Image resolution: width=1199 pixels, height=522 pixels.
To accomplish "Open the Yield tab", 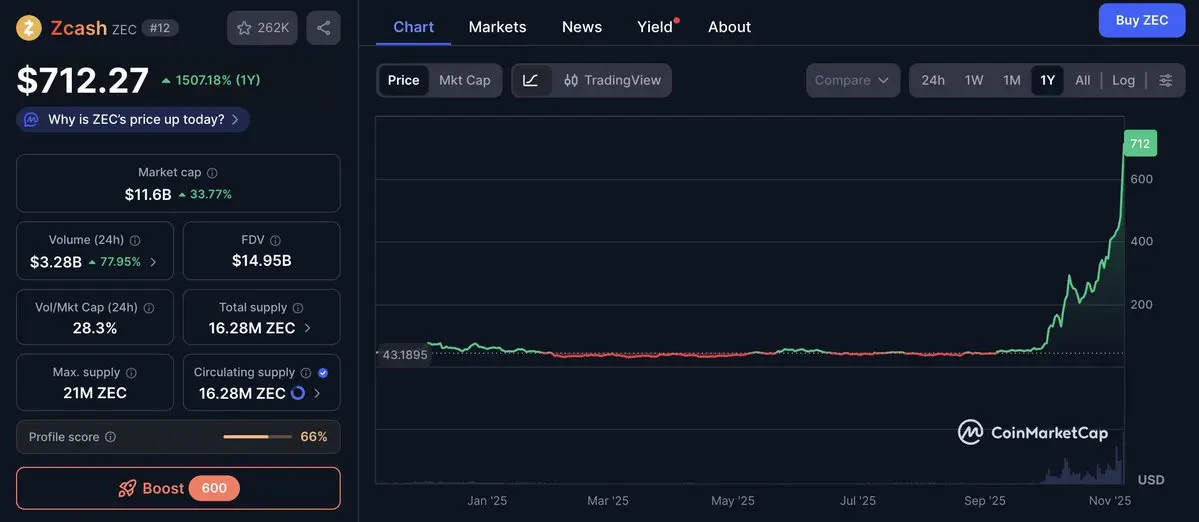I will click(x=655, y=27).
